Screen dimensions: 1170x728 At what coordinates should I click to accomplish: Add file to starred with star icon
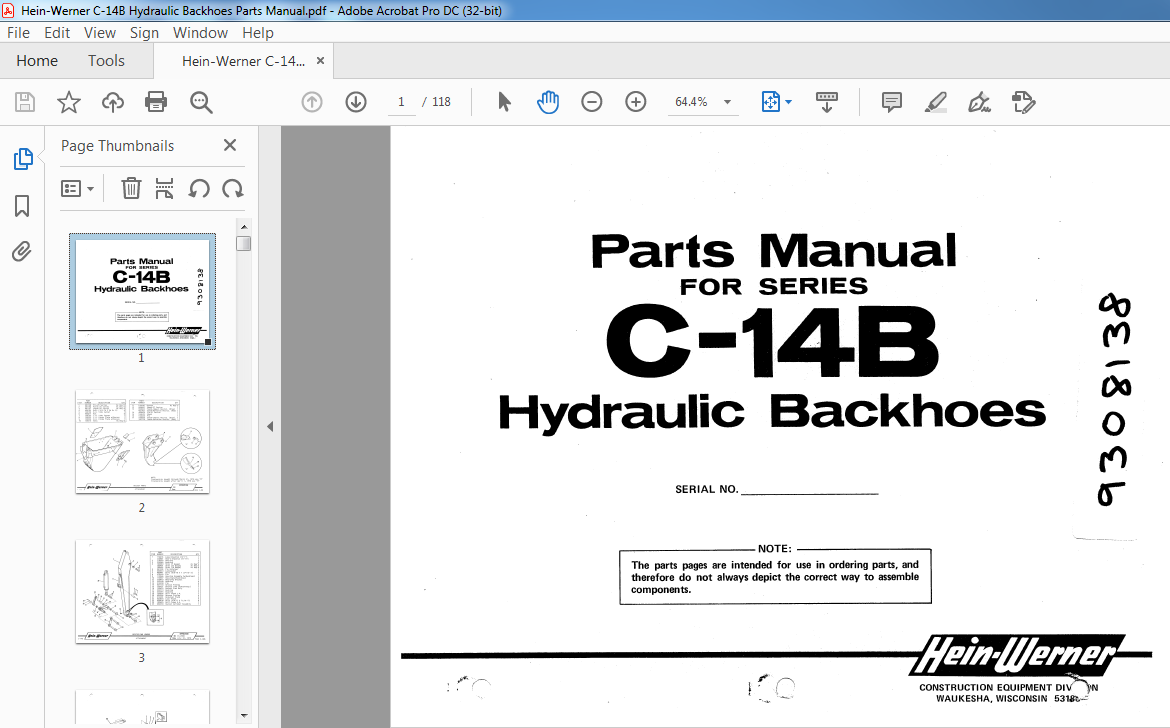[x=69, y=102]
